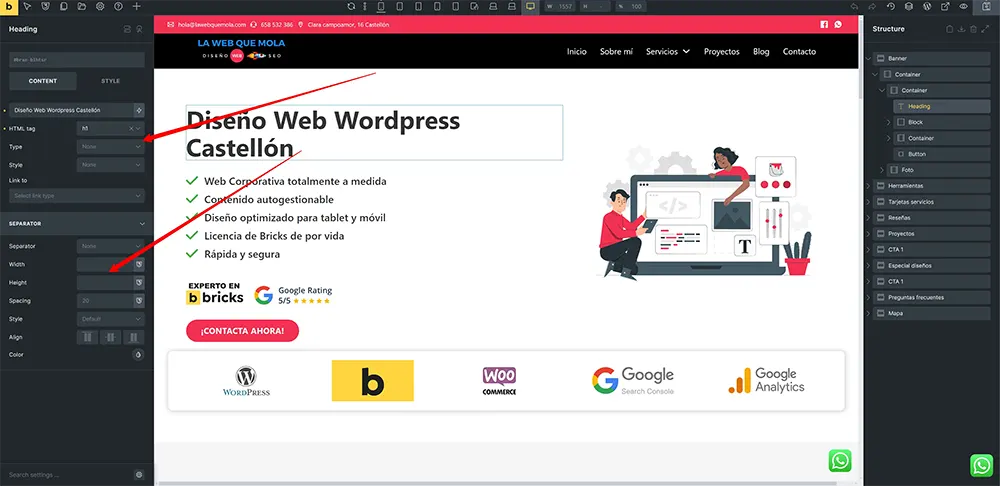Image resolution: width=1000 pixels, height=486 pixels.
Task: Click the plus icon to add element
Action: click(137, 7)
